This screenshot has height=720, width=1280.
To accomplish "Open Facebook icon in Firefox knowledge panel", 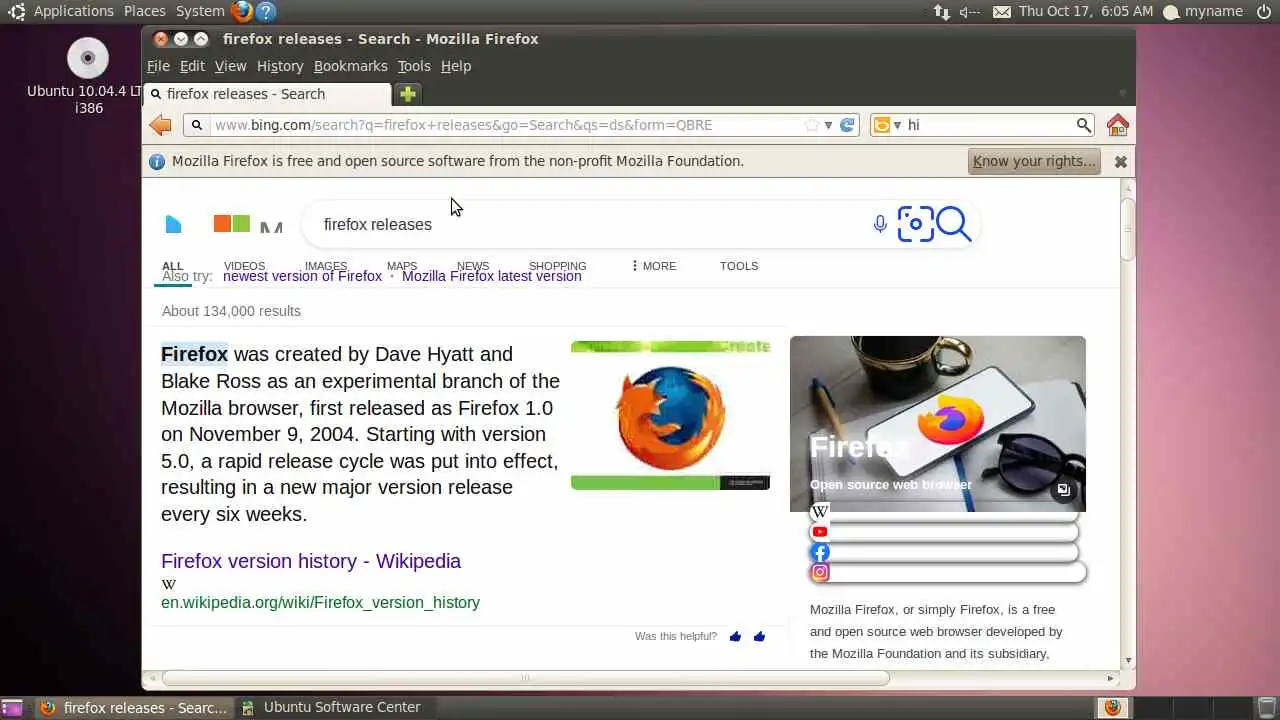I will [820, 552].
